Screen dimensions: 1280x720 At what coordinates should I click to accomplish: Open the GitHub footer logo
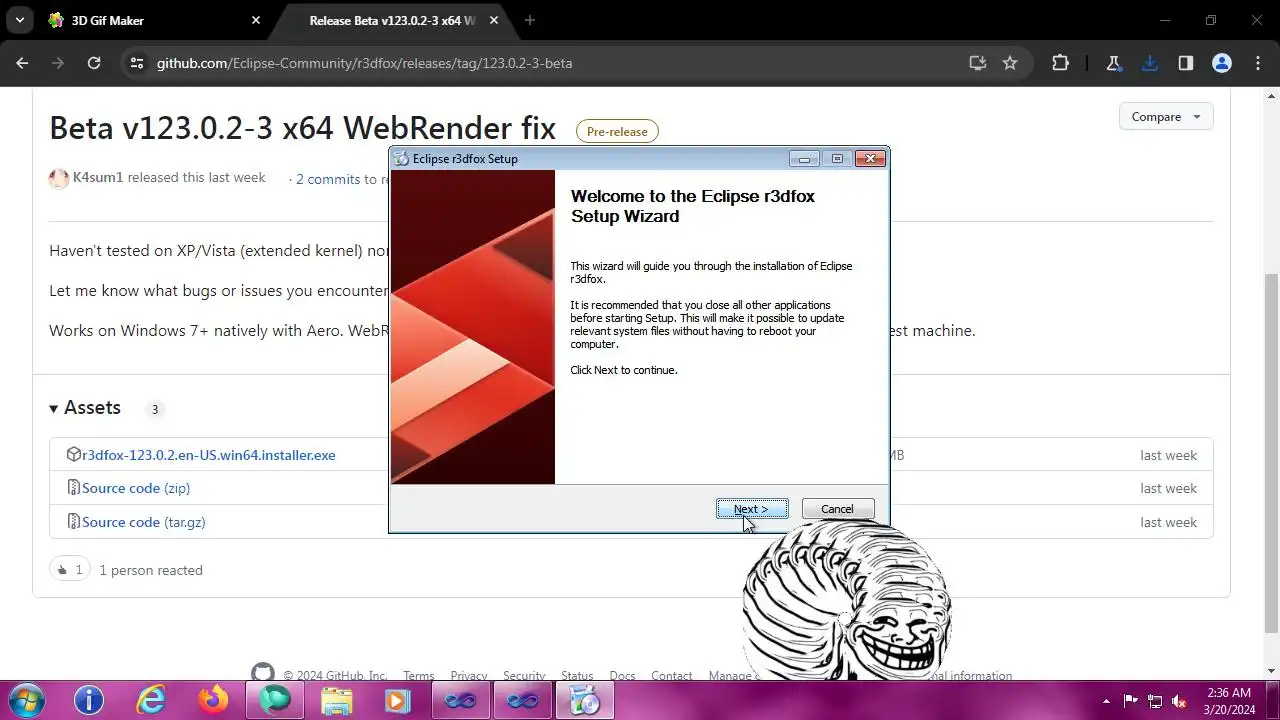pyautogui.click(x=262, y=674)
